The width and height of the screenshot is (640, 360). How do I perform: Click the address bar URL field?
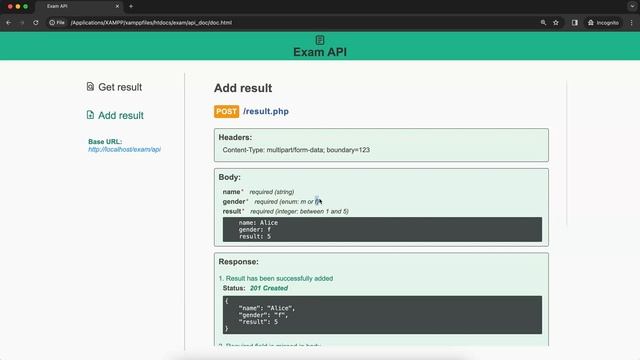pos(151,23)
